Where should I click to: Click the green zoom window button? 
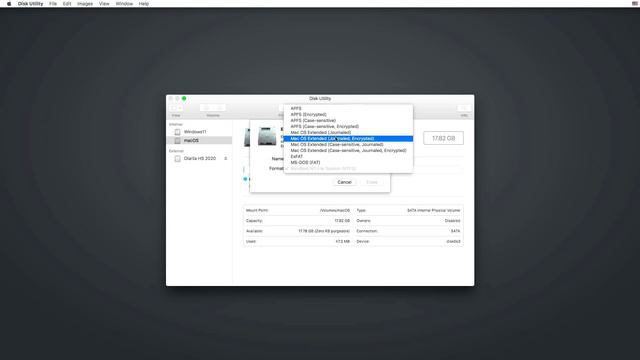(184, 98)
